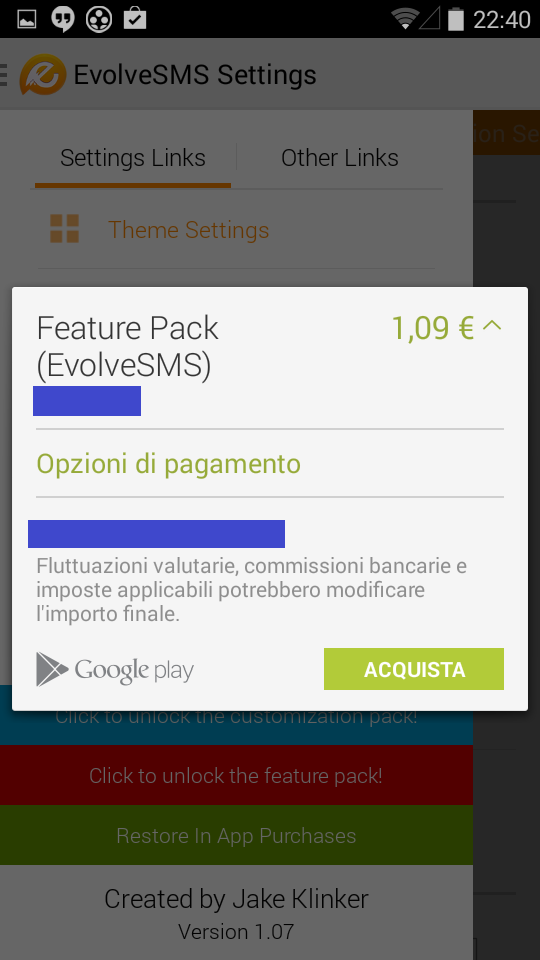
Task: Collapse the price details chevron next to 1,09 €
Action: pos(492,326)
